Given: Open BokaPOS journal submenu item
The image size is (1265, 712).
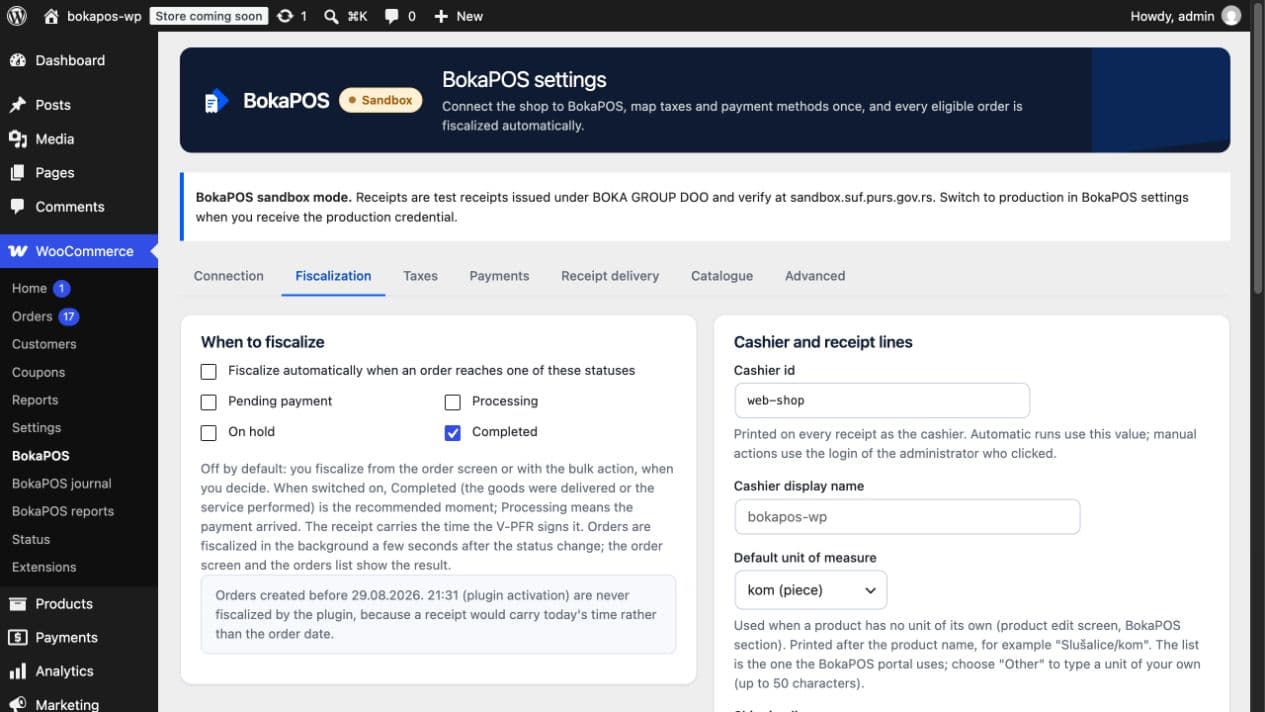Looking at the screenshot, I should pos(62,483).
